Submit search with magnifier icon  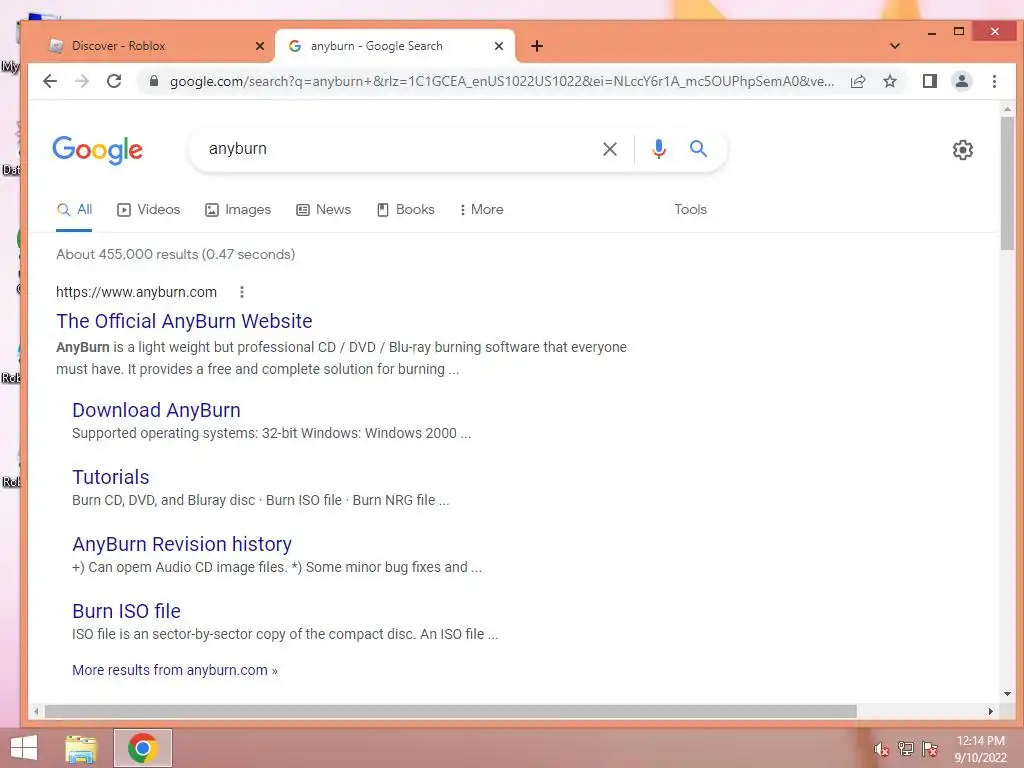point(699,149)
